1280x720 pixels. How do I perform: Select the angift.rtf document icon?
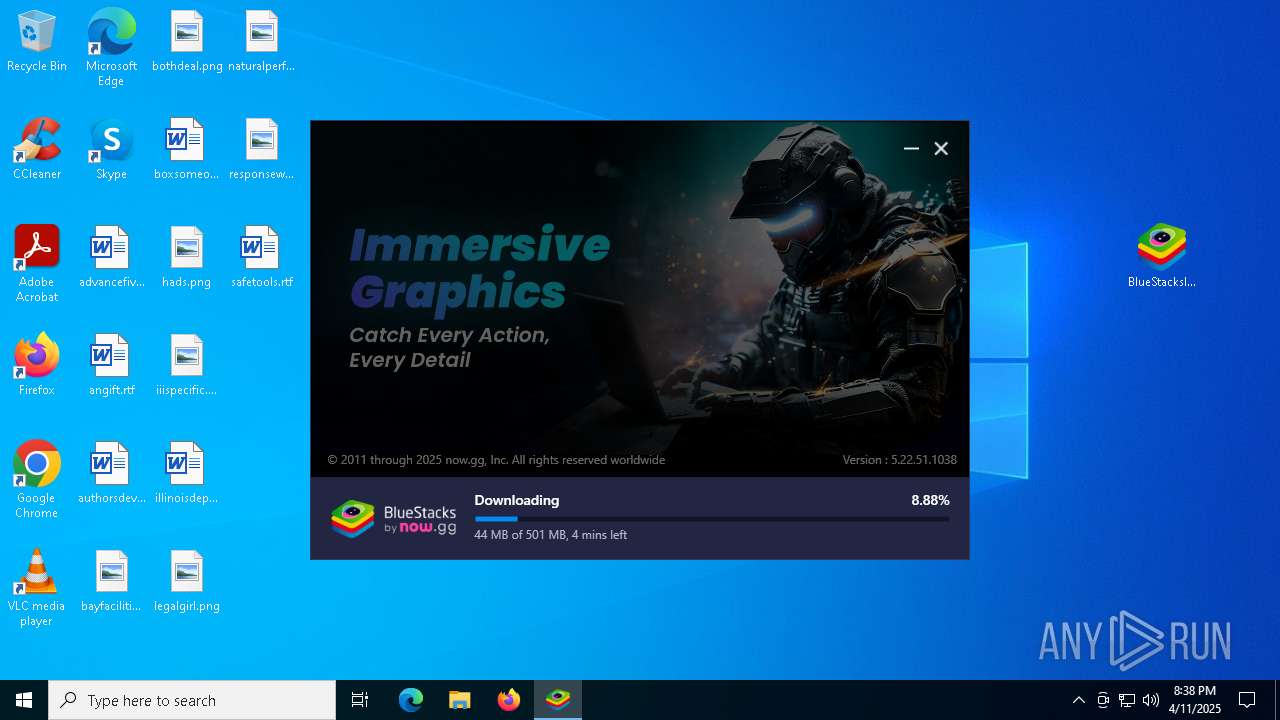(111, 365)
